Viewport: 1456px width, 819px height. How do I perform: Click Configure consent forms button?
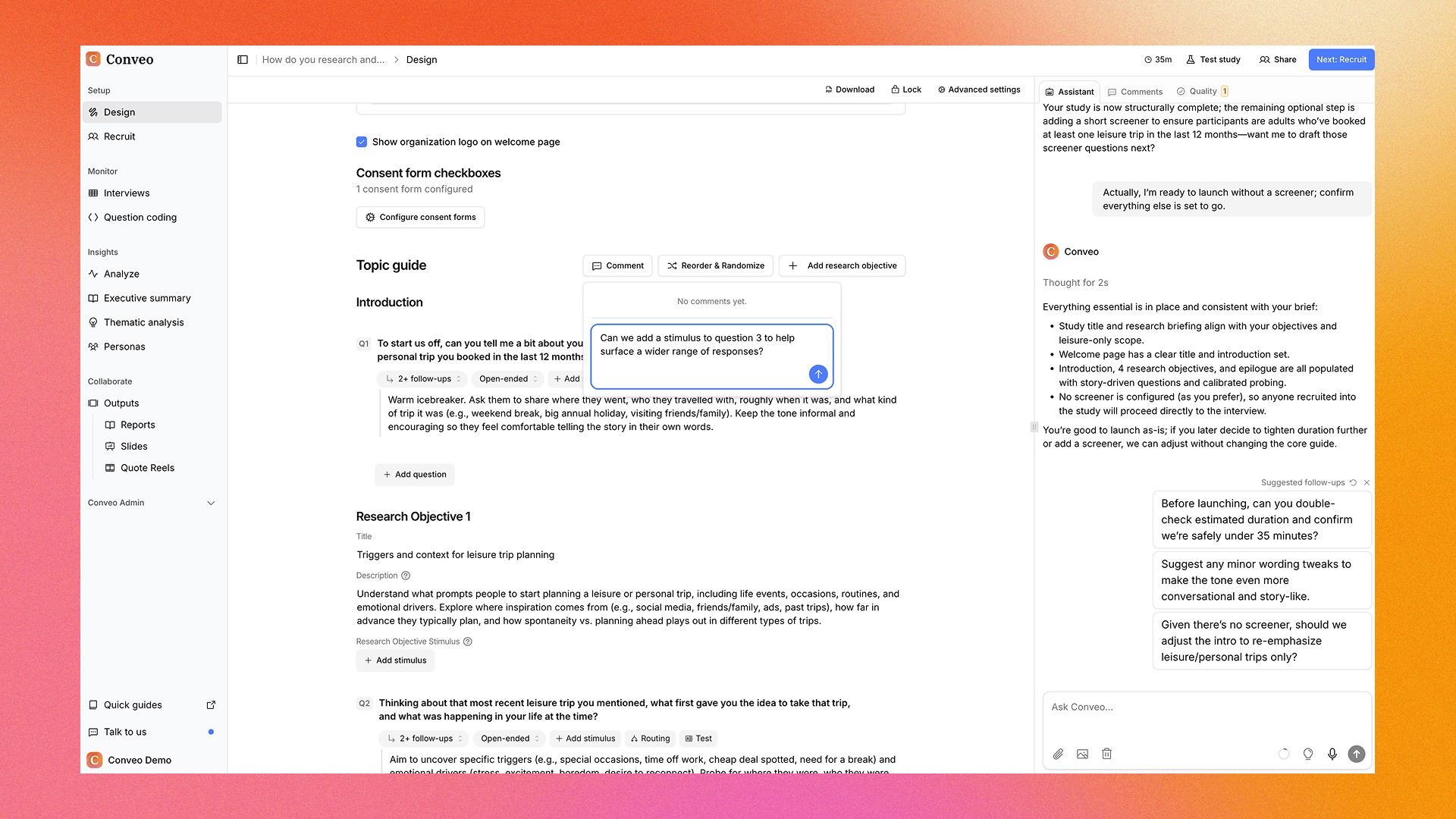pyautogui.click(x=420, y=217)
